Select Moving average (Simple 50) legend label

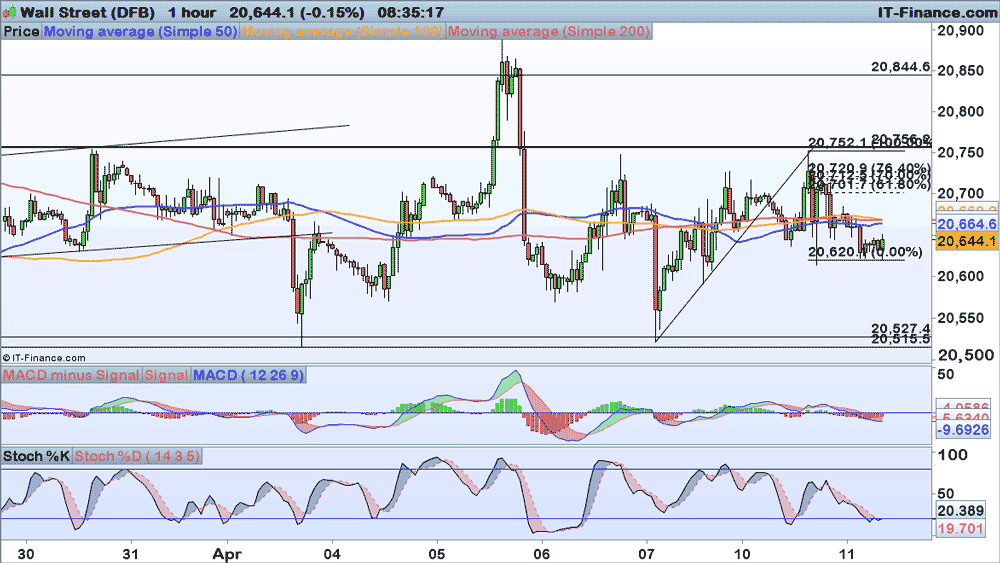[140, 31]
